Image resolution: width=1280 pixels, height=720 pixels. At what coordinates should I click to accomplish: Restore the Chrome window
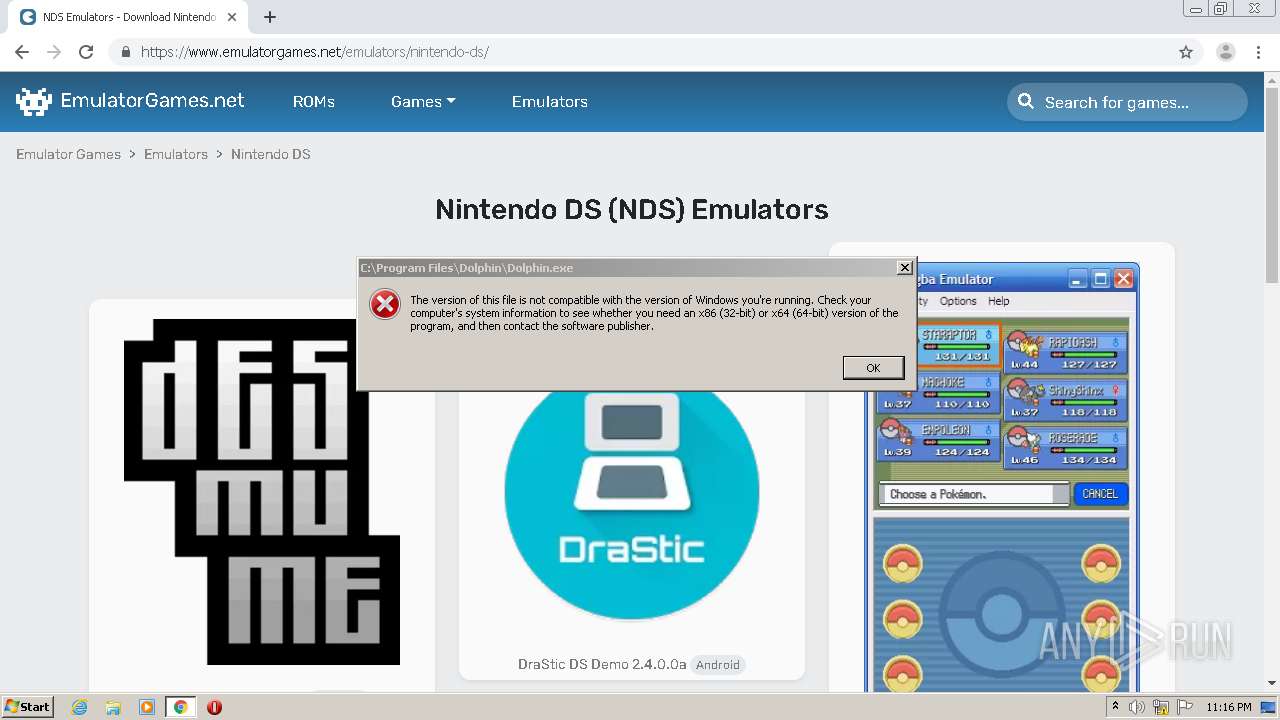[1221, 9]
